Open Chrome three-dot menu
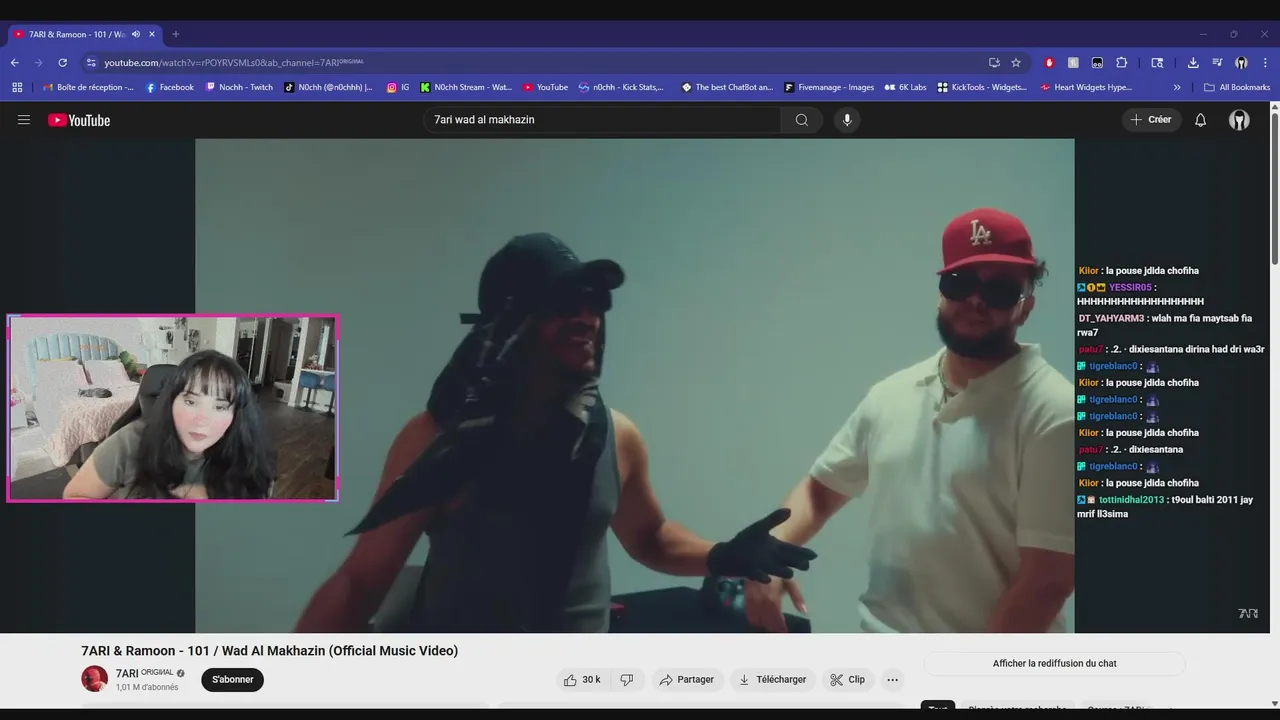The width and height of the screenshot is (1280, 720). click(x=1264, y=62)
